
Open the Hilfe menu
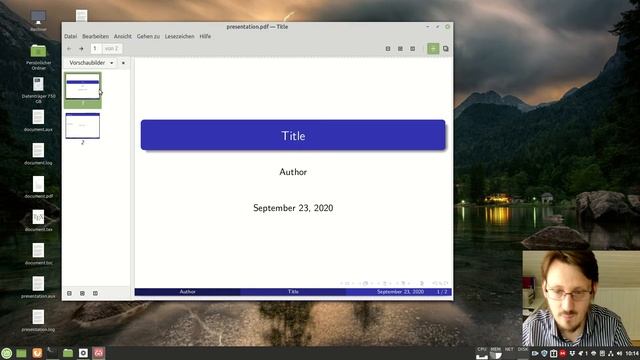205,36
